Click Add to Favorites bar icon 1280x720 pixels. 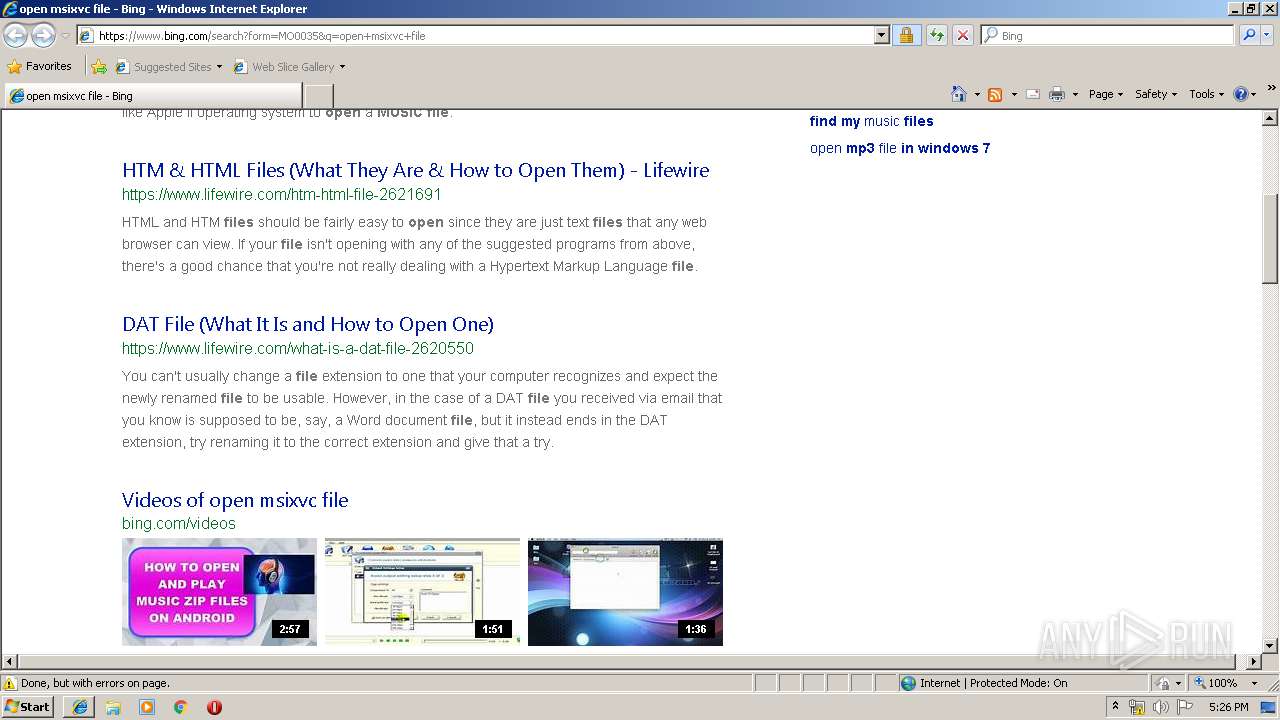click(x=99, y=66)
